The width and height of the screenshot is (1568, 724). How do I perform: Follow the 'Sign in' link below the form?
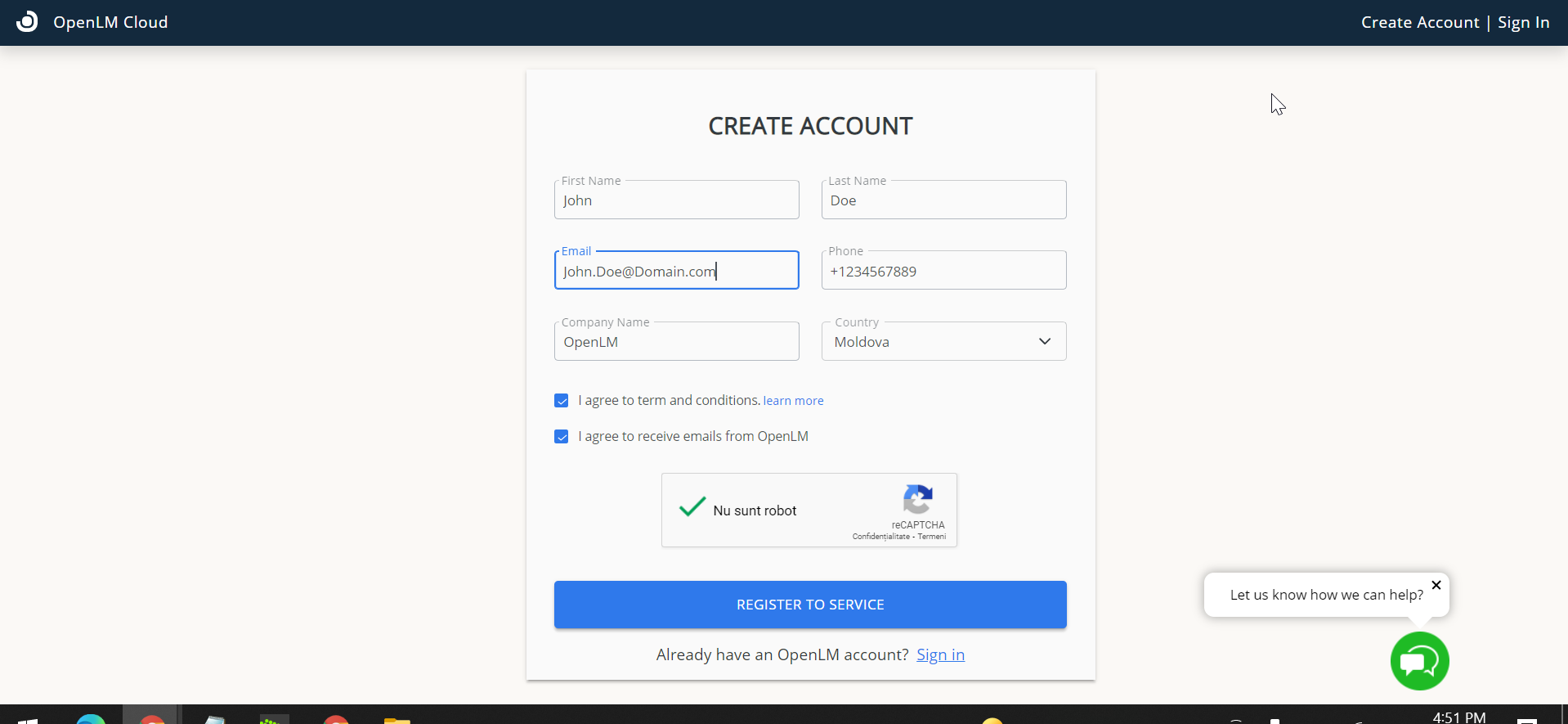(x=940, y=655)
